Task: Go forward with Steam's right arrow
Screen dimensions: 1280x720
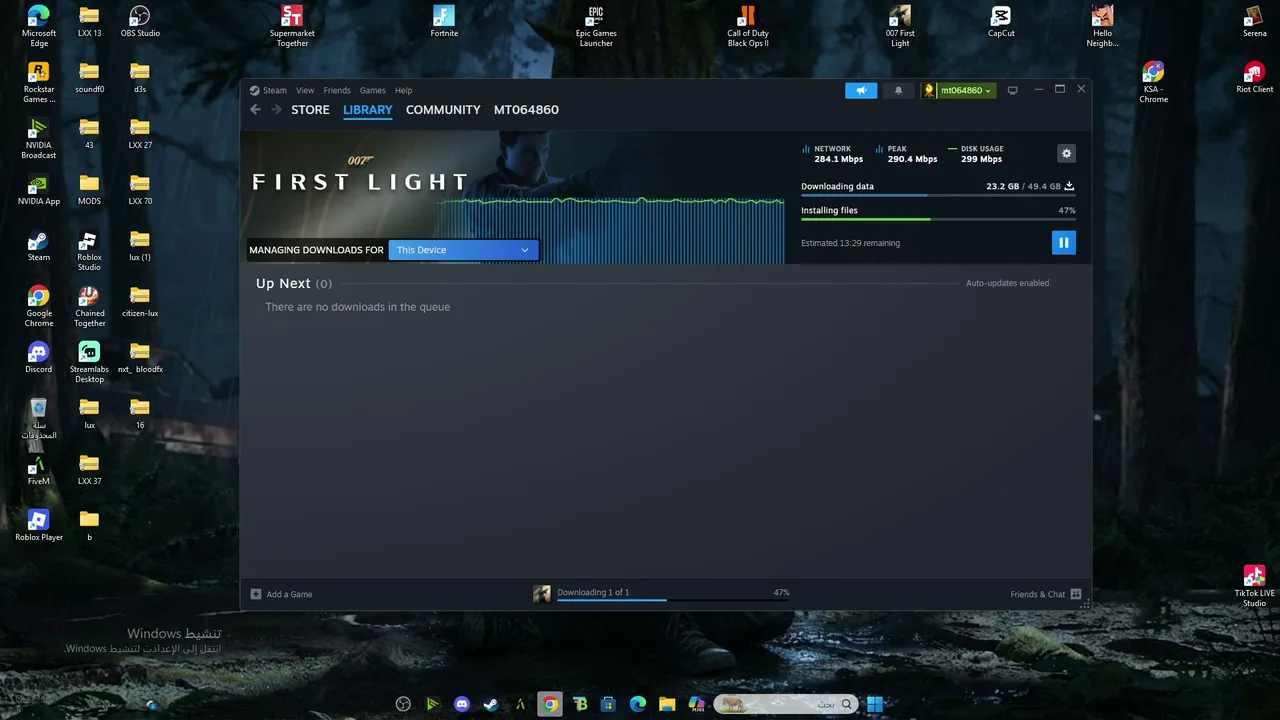Action: [276, 110]
